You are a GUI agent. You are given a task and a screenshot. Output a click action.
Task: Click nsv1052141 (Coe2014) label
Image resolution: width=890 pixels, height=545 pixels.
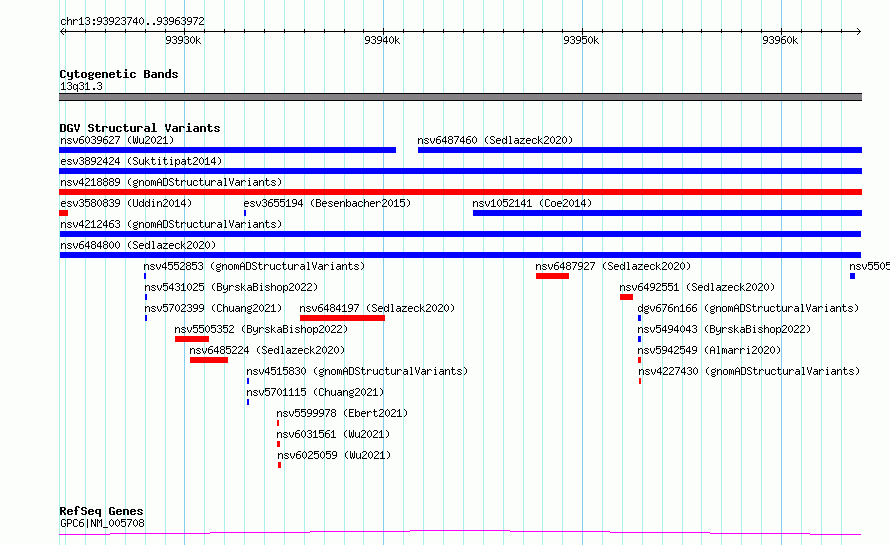(x=532, y=203)
